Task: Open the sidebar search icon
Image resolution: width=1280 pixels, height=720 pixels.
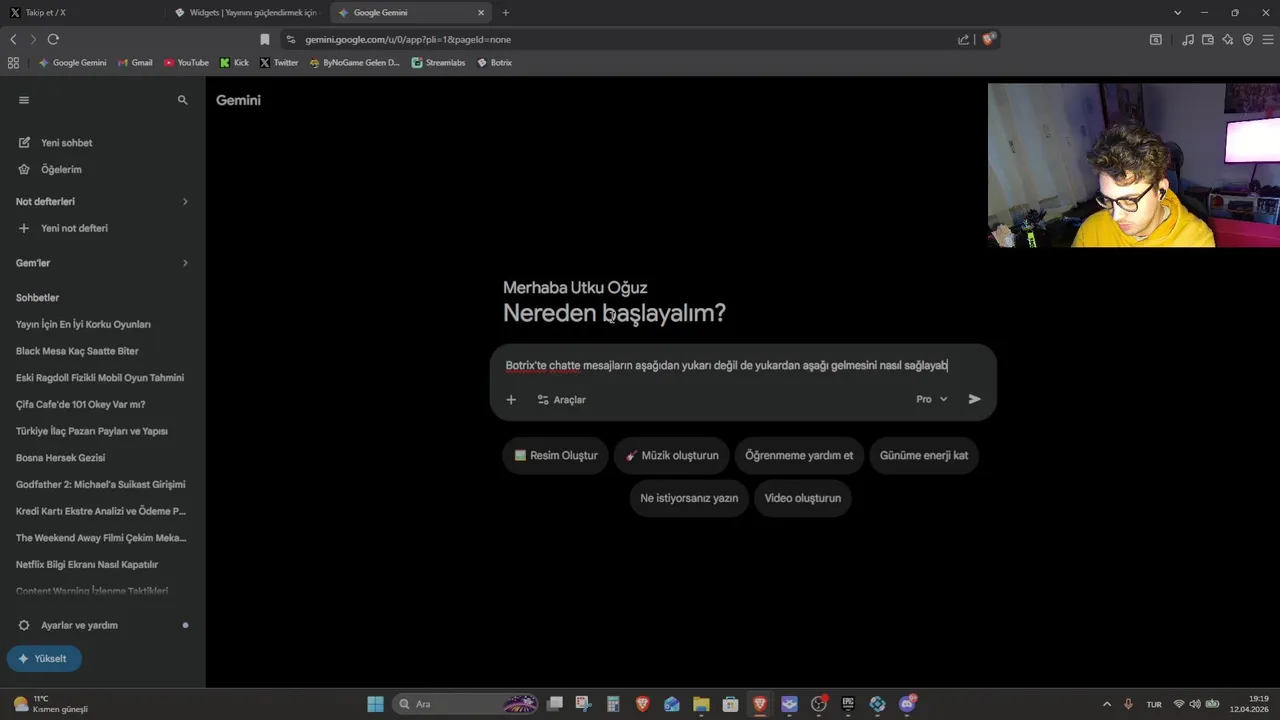Action: tap(182, 100)
